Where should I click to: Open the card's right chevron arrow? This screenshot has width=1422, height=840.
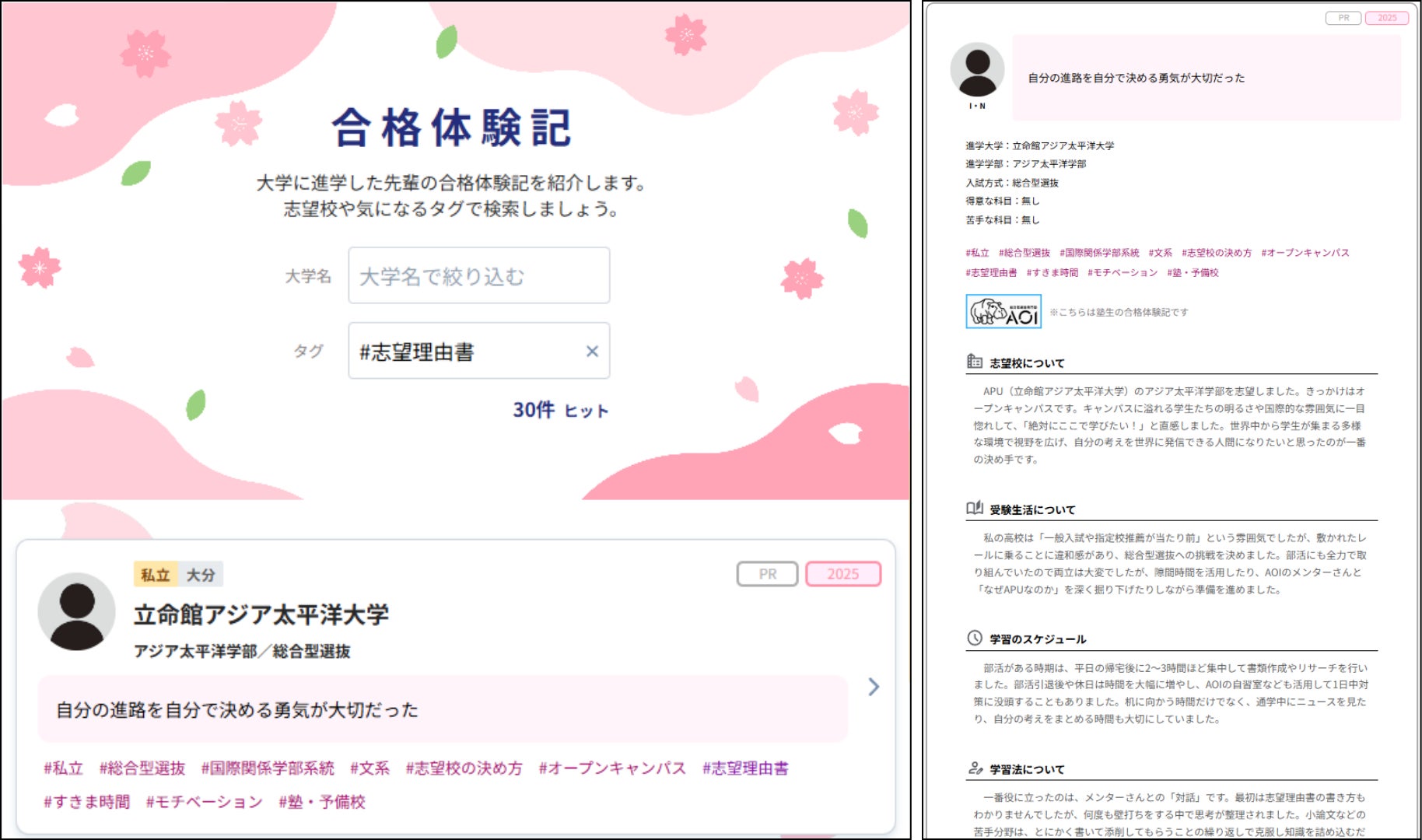(874, 687)
